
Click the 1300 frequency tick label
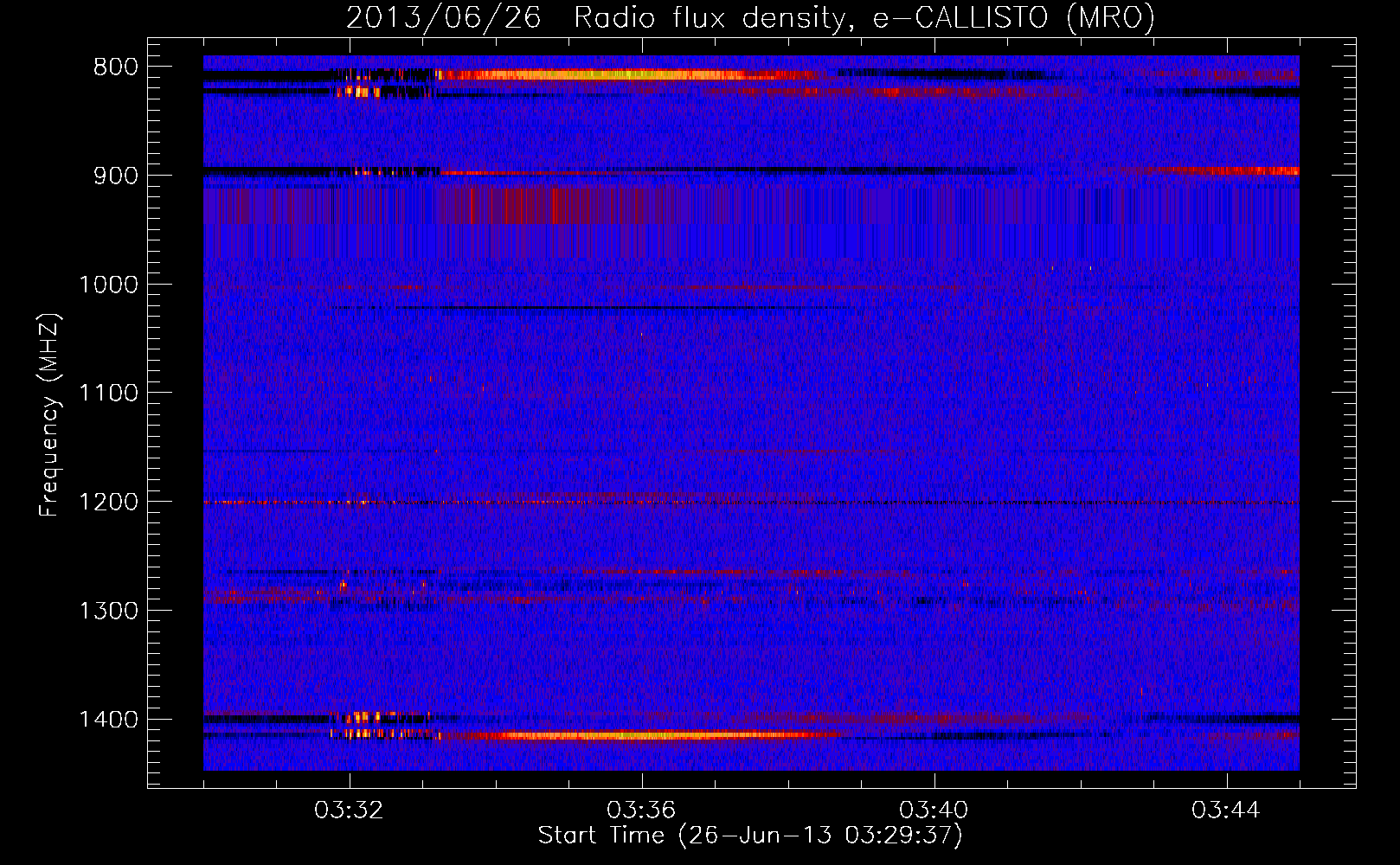click(x=108, y=611)
